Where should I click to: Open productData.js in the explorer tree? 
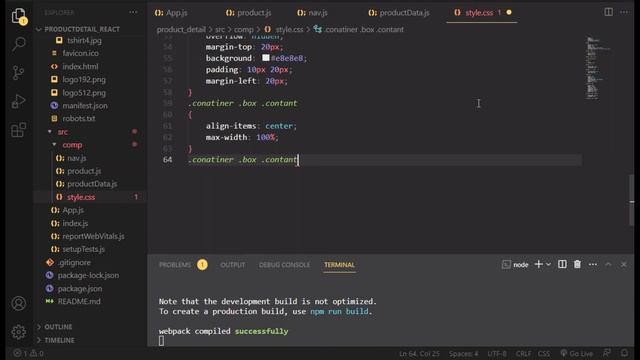[92, 184]
